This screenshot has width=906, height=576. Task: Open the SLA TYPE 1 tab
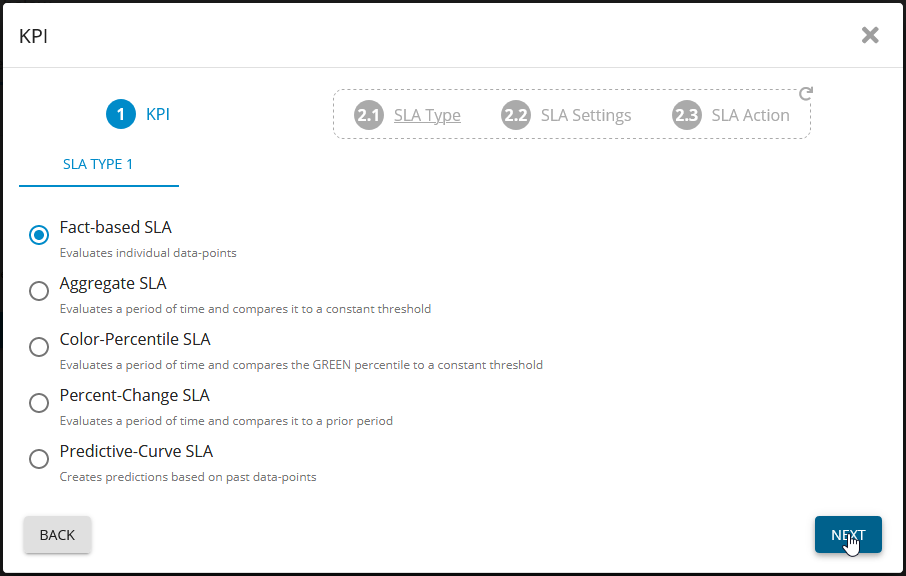pyautogui.click(x=98, y=164)
